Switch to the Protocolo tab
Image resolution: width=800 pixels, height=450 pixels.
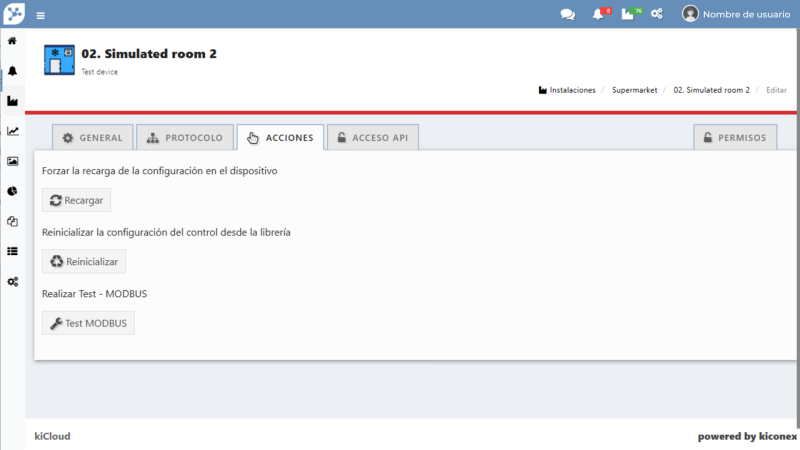(185, 138)
